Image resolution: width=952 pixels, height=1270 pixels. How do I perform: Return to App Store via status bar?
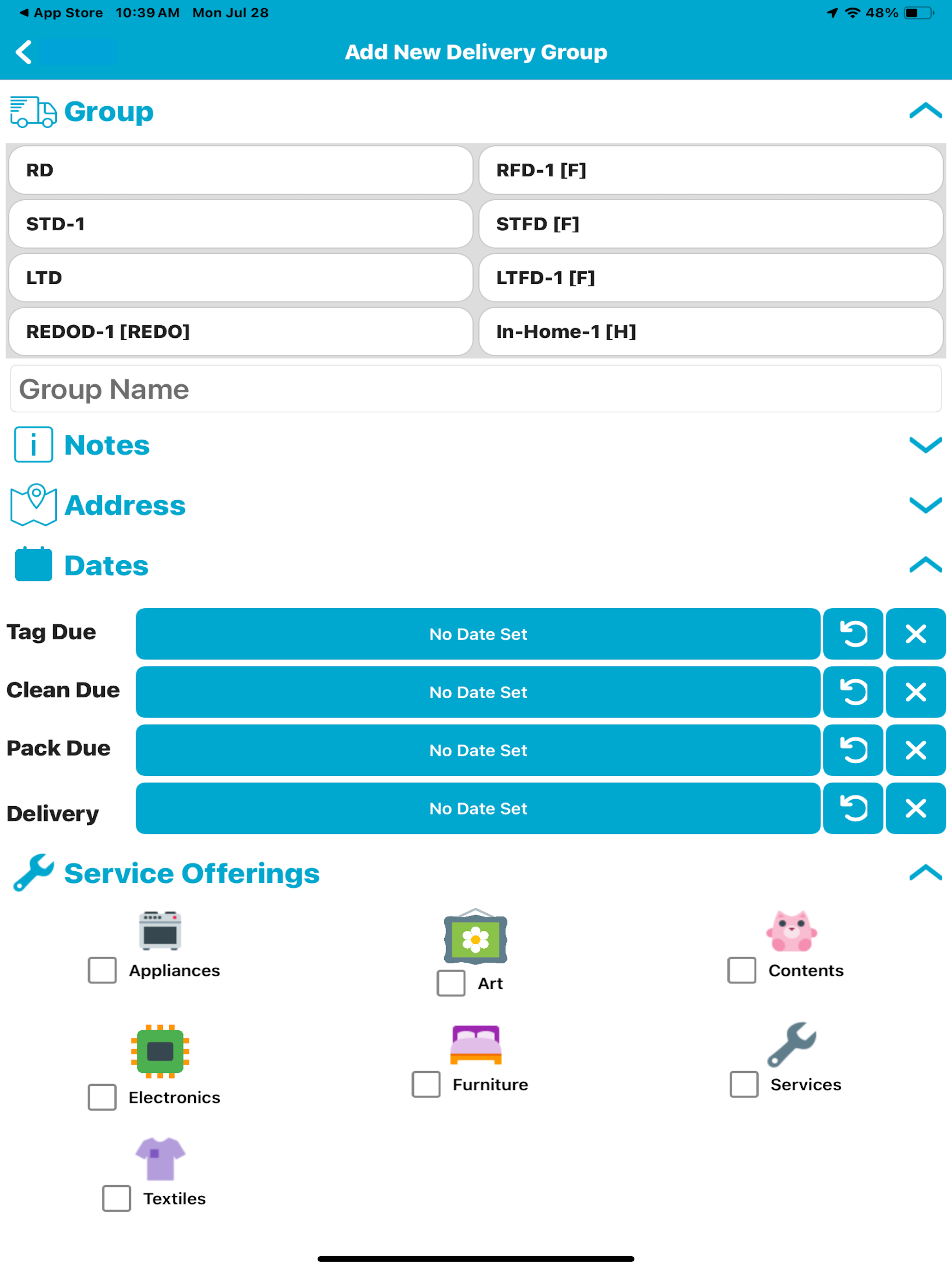click(61, 12)
